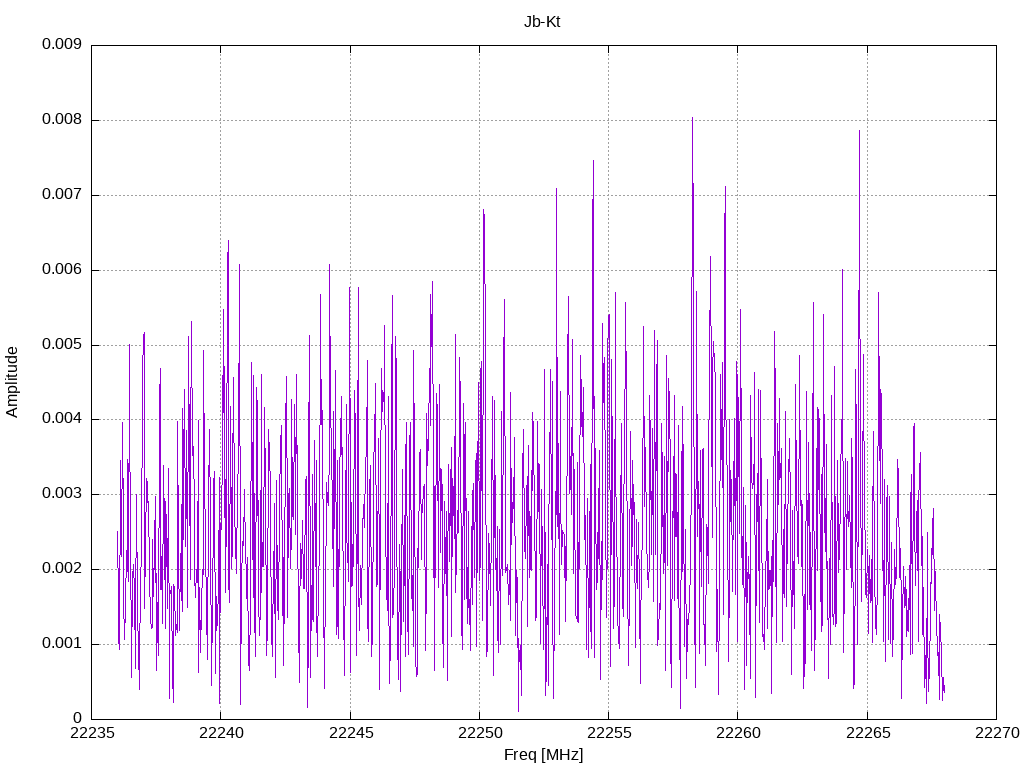The height and width of the screenshot is (768, 1024).
Task: Click the plot title Jb-Kt
Action: click(x=542, y=22)
